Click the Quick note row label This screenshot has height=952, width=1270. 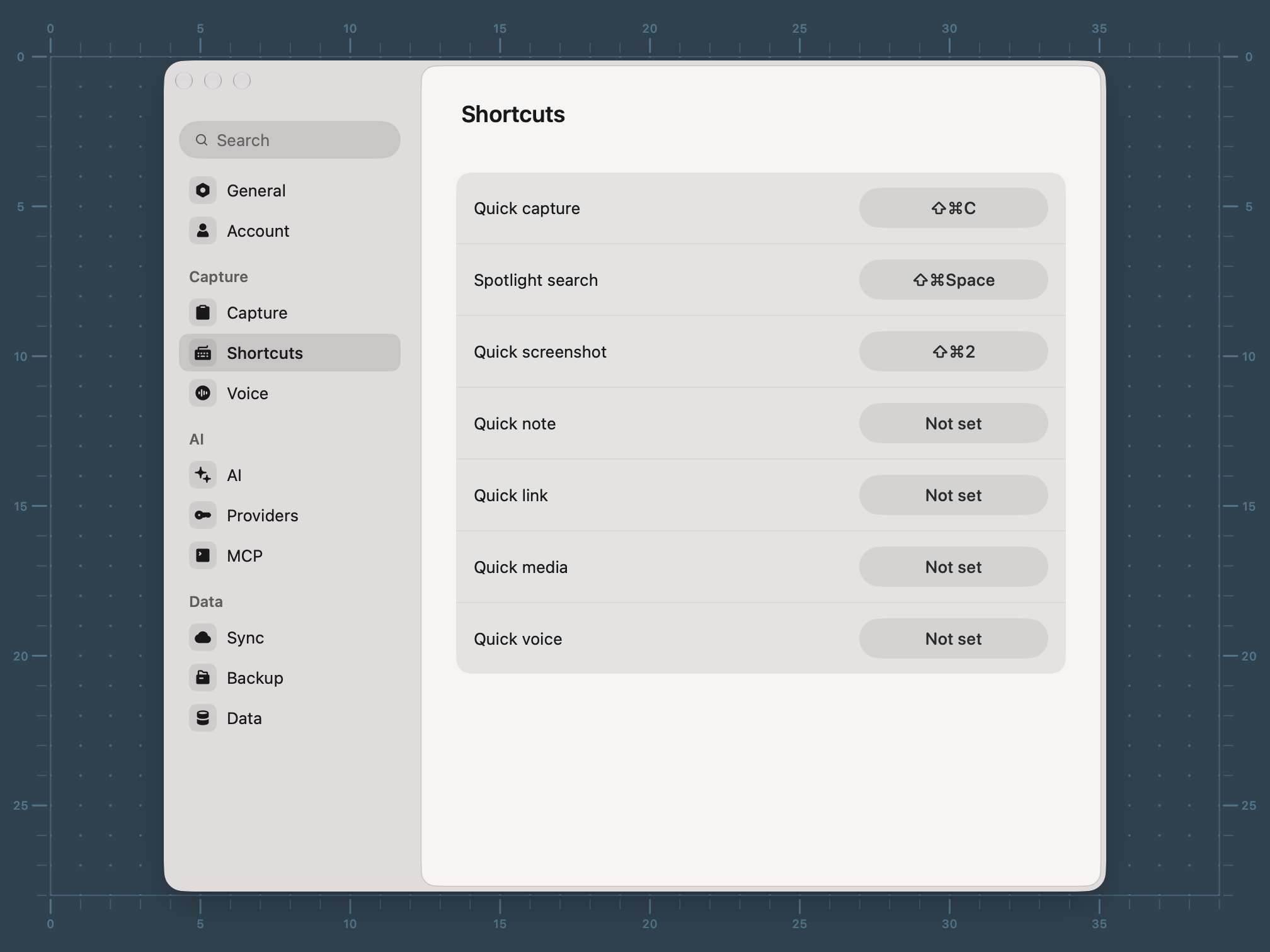515,424
